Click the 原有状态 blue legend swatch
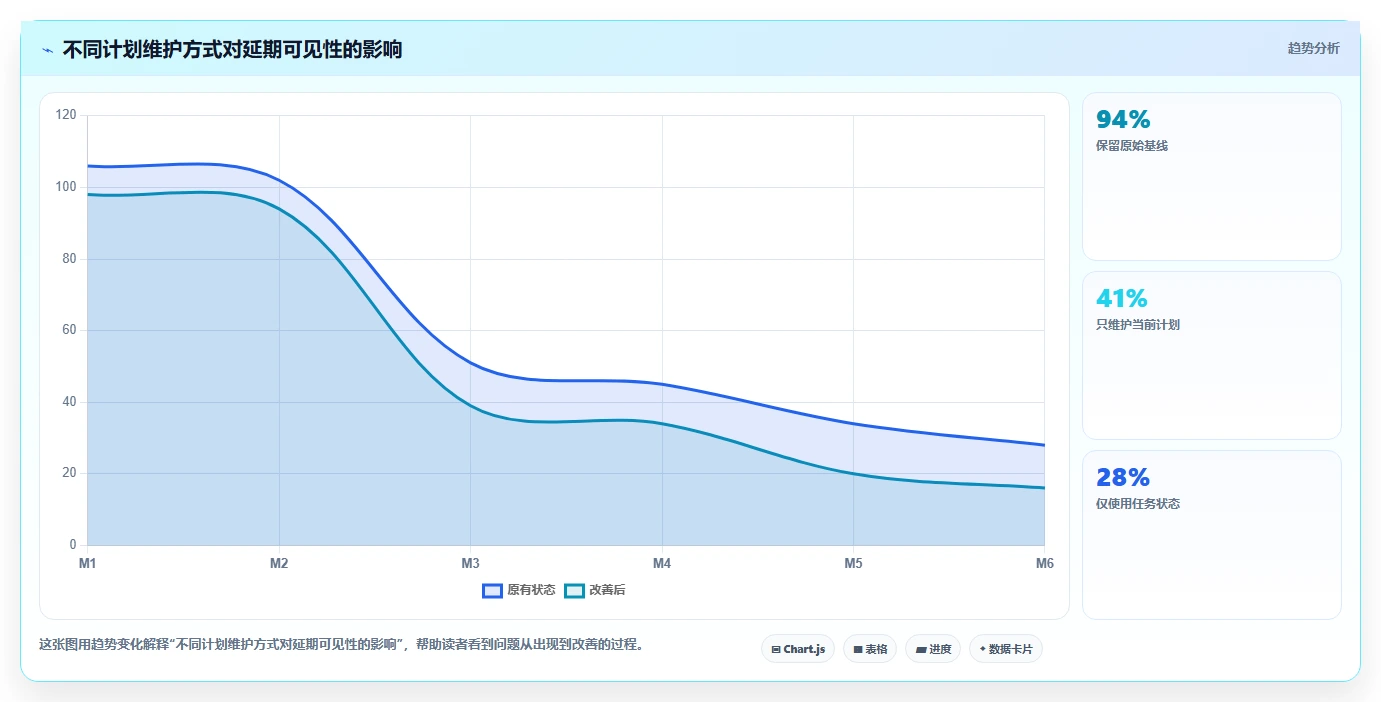This screenshot has height=702, width=1381. click(492, 590)
